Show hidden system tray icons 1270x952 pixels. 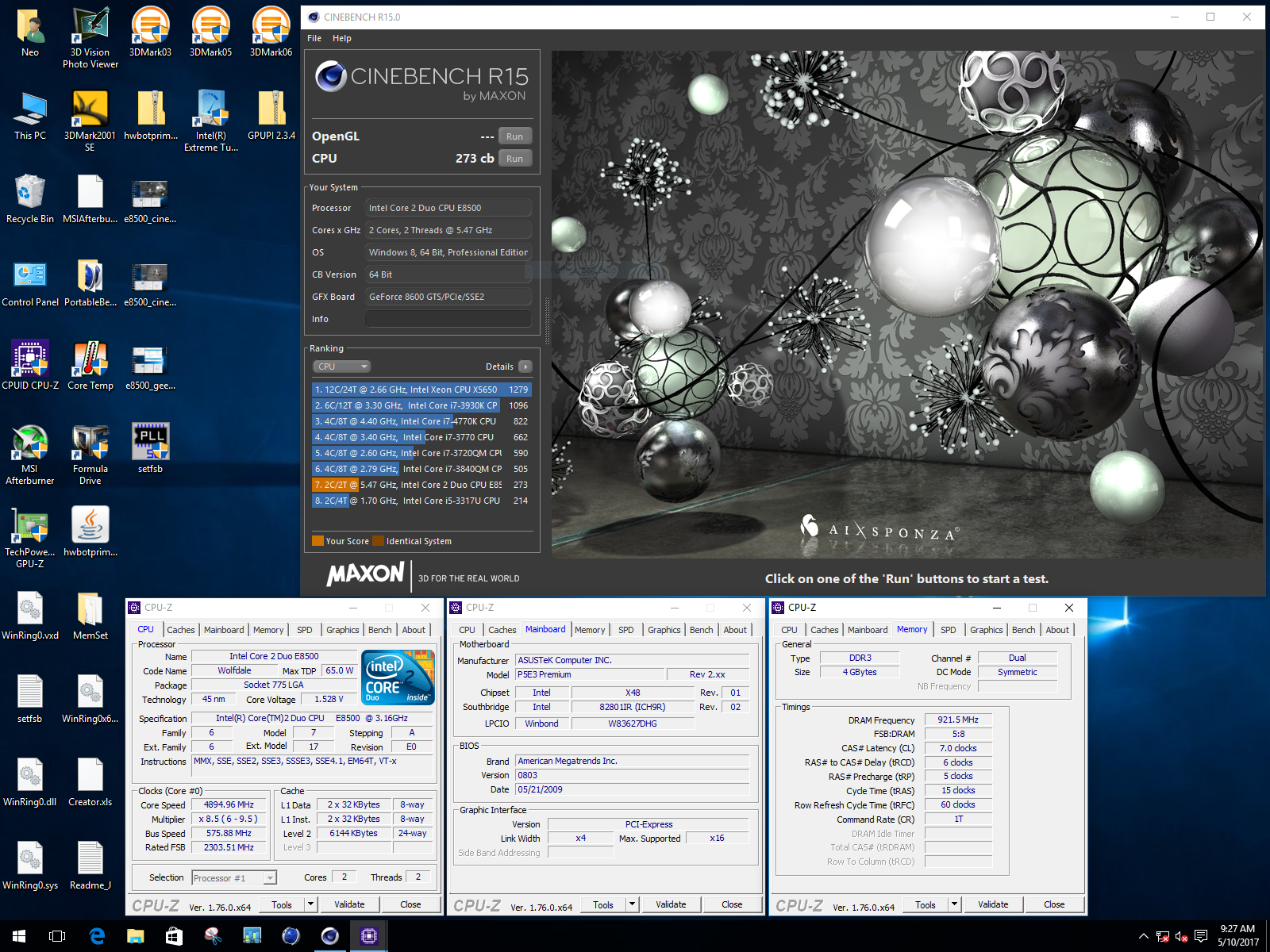pos(1143,936)
